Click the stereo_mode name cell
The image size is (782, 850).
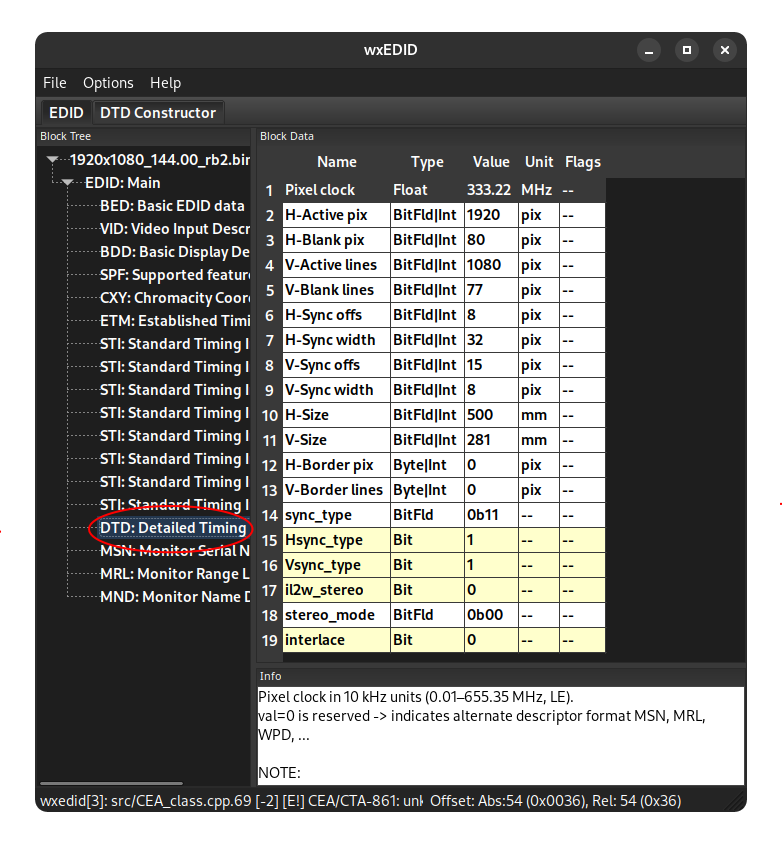pyautogui.click(x=336, y=615)
